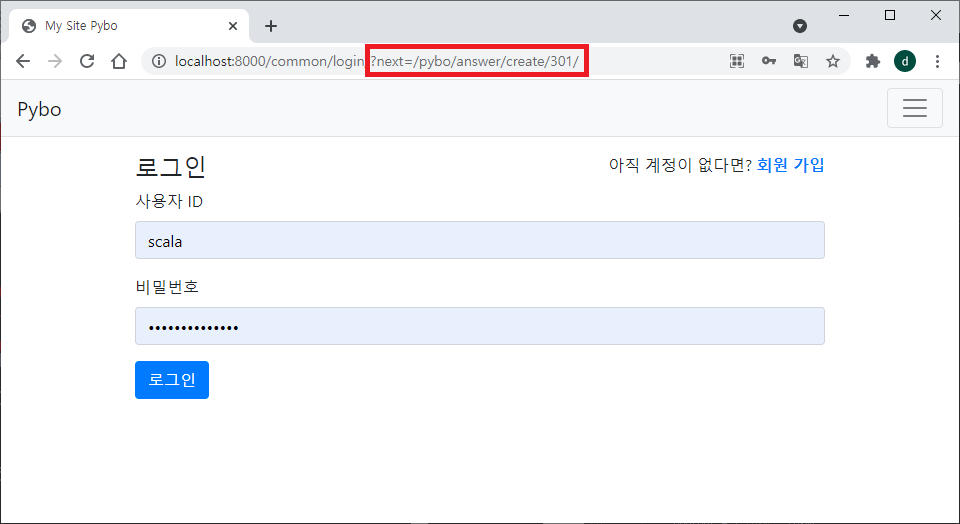Viewport: 960px width, 524px height.
Task: Select the My Site Pybo tab
Action: pos(129,26)
